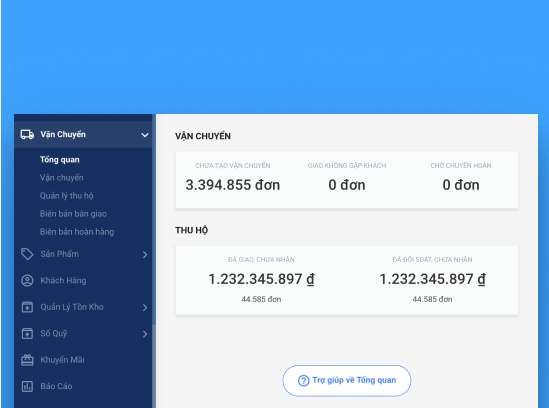Click the tag icon for Sản Phẩm

pyautogui.click(x=27, y=254)
